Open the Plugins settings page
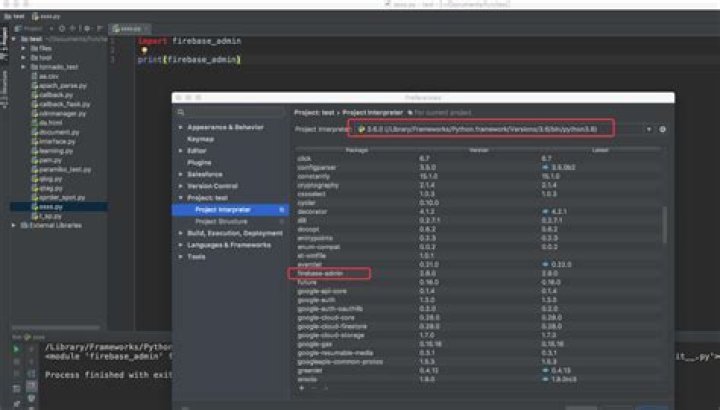720x410 pixels. coord(199,163)
